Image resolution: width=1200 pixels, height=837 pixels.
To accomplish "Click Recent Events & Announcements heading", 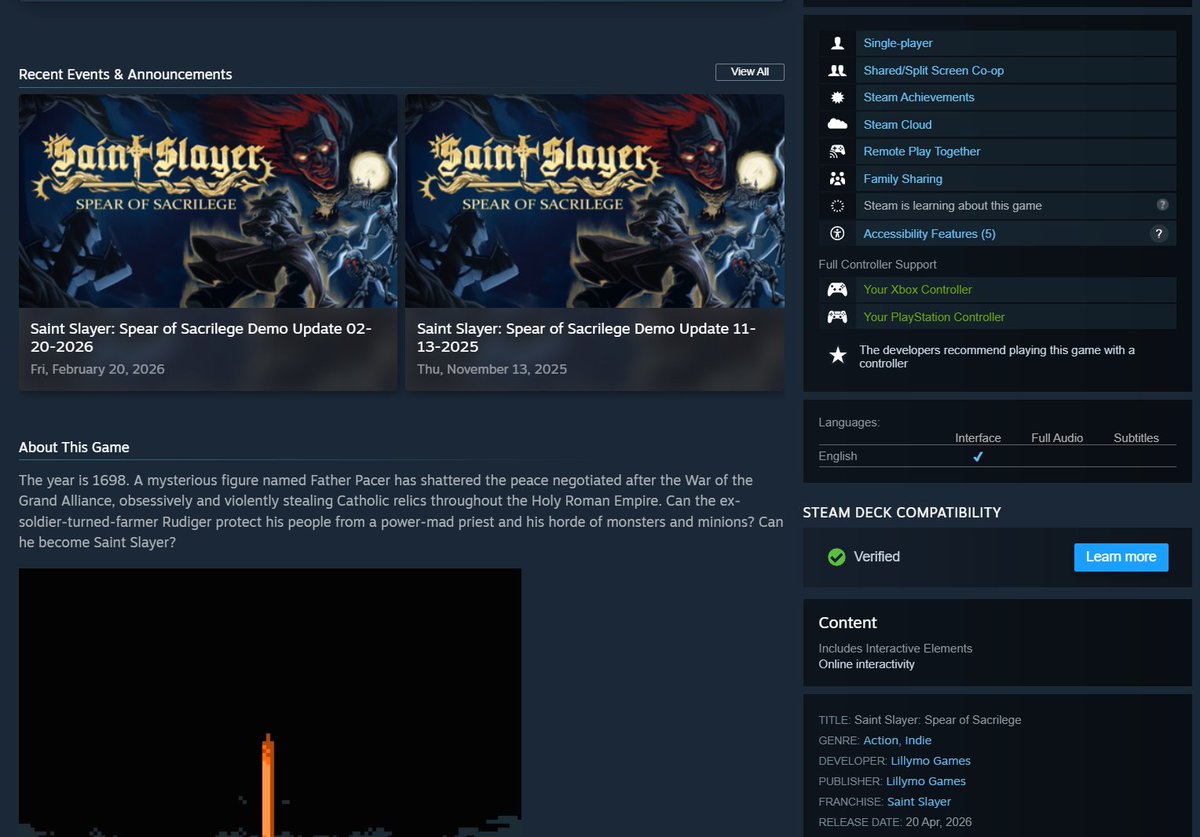I will pyautogui.click(x=125, y=74).
